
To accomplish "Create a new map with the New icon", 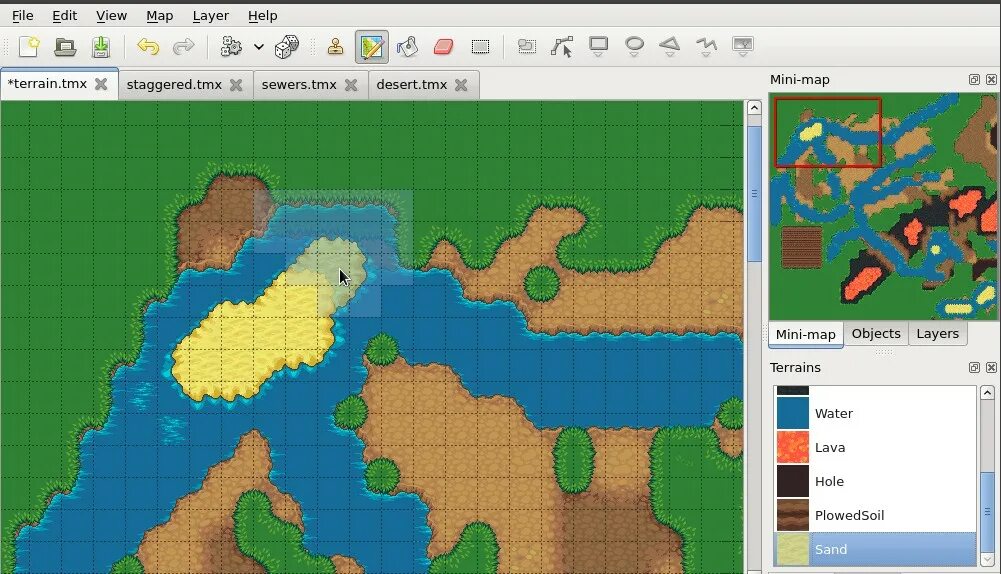I will pos(29,47).
